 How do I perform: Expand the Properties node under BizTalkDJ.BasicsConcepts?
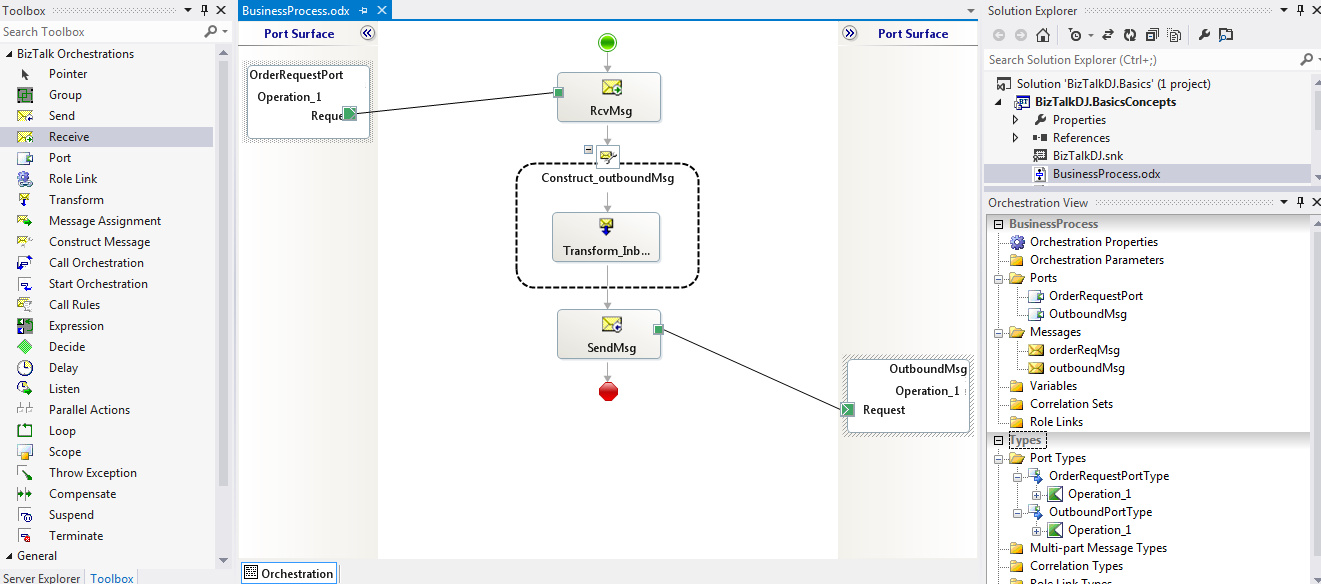[x=1014, y=119]
